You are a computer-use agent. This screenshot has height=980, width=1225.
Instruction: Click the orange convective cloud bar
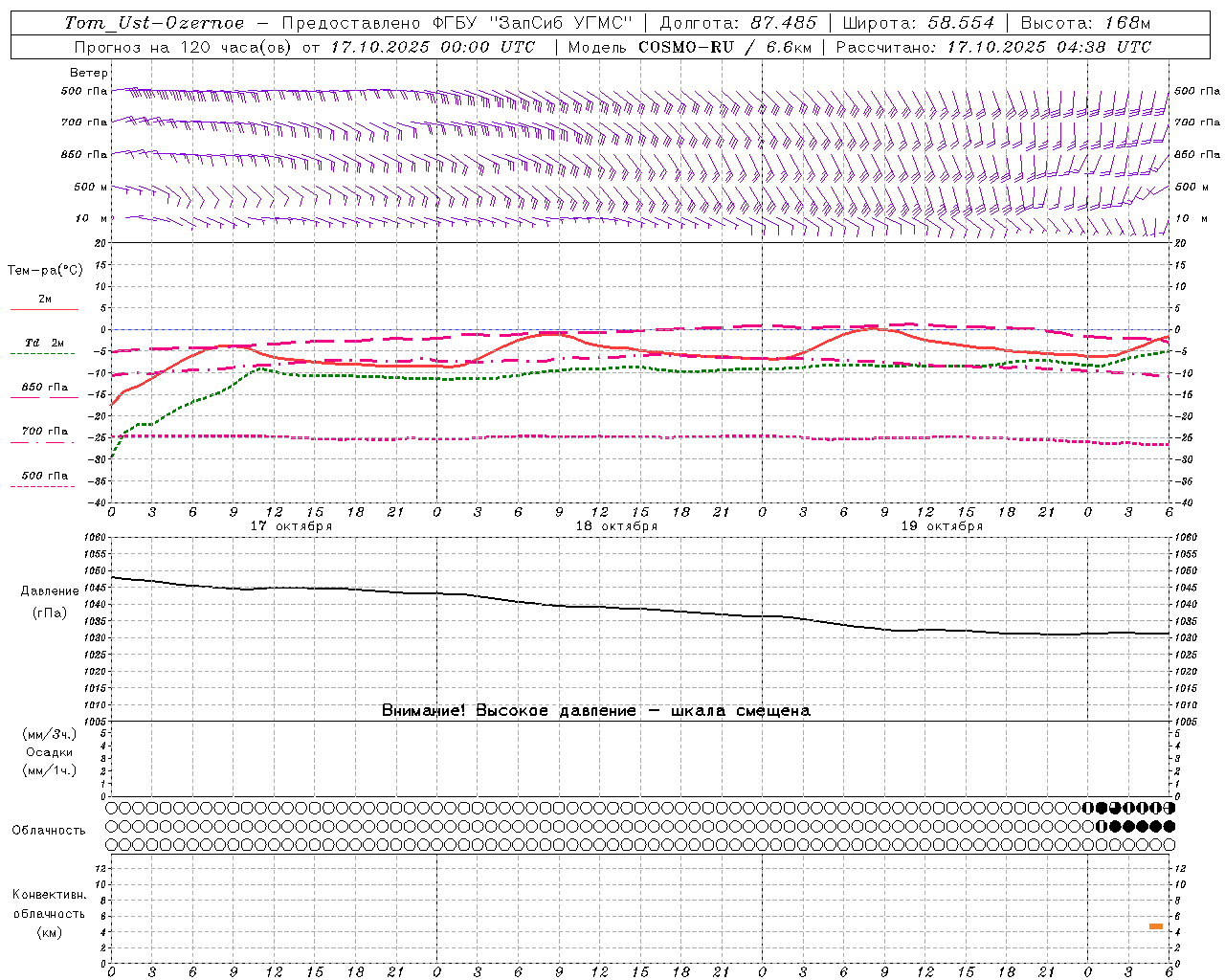[x=1156, y=926]
